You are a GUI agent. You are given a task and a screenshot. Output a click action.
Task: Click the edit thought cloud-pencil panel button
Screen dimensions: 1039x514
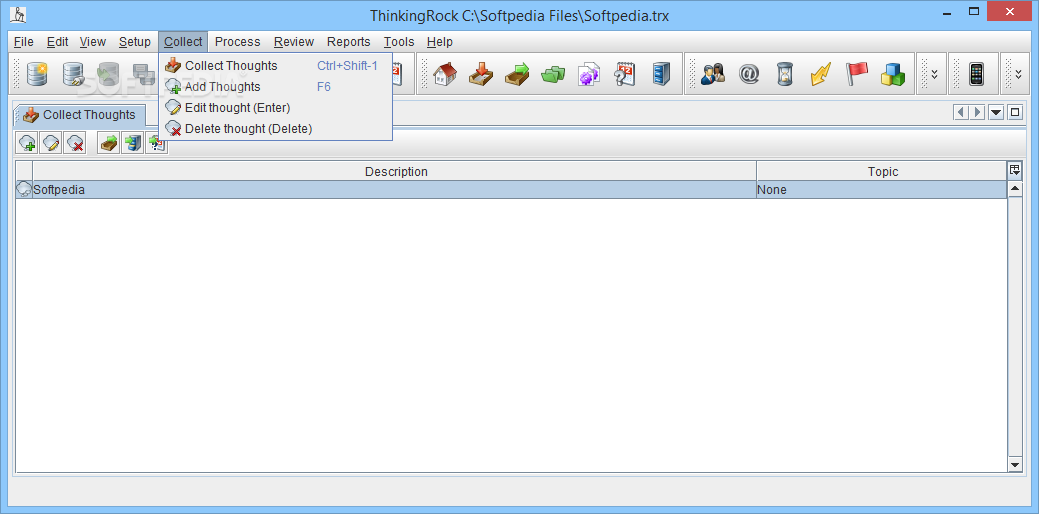point(51,142)
